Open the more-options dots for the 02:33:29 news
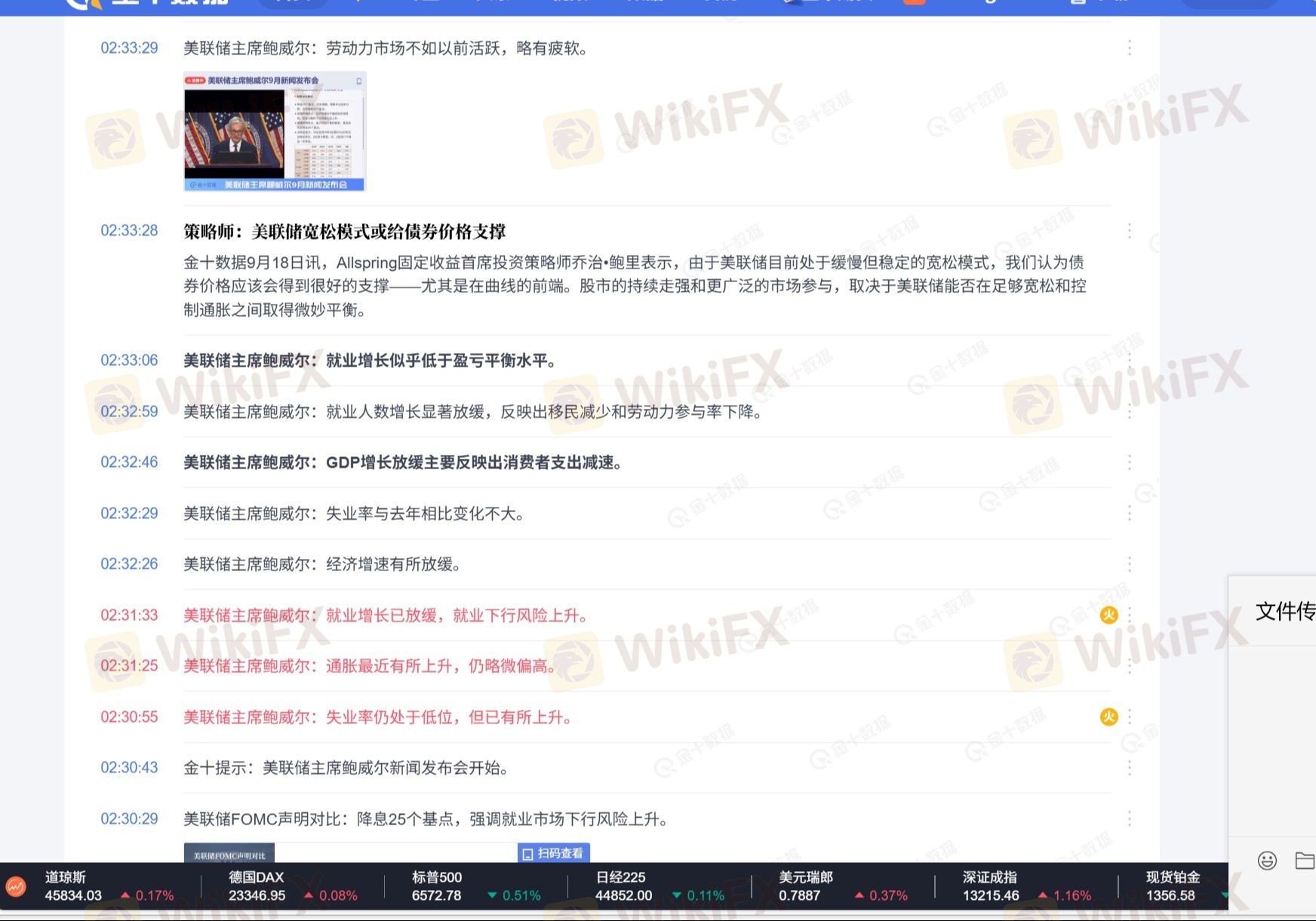 click(1129, 48)
